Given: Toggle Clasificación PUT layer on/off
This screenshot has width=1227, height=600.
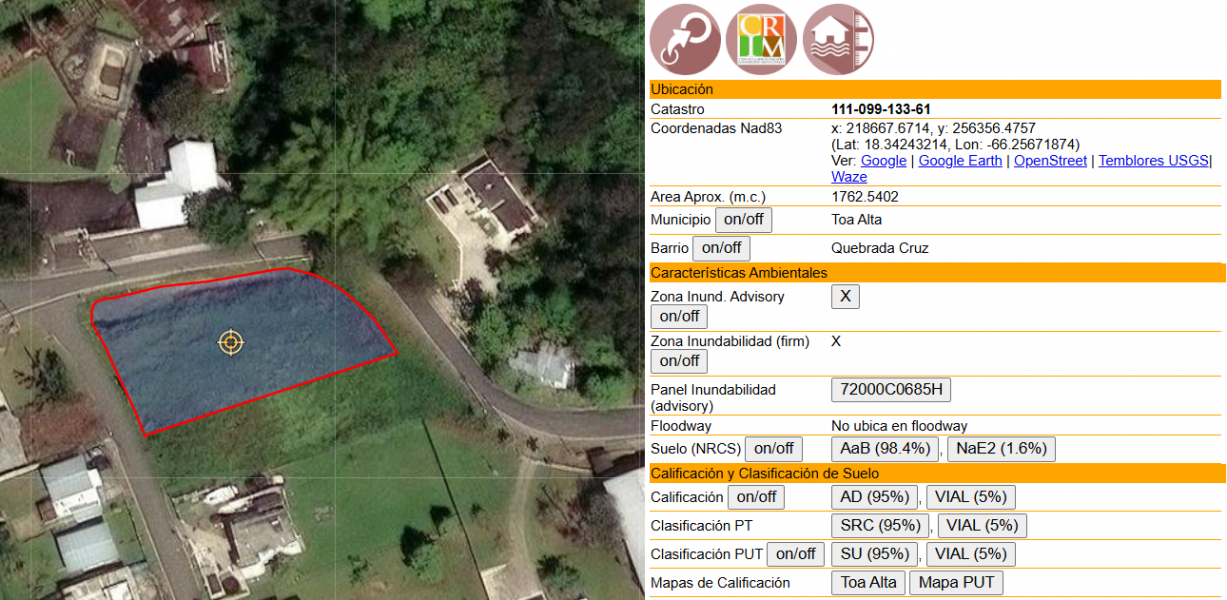Looking at the screenshot, I should coord(796,554).
